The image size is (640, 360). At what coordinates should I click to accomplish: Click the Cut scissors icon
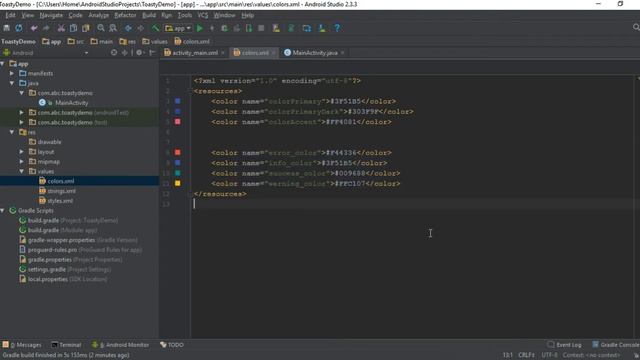point(61,28)
